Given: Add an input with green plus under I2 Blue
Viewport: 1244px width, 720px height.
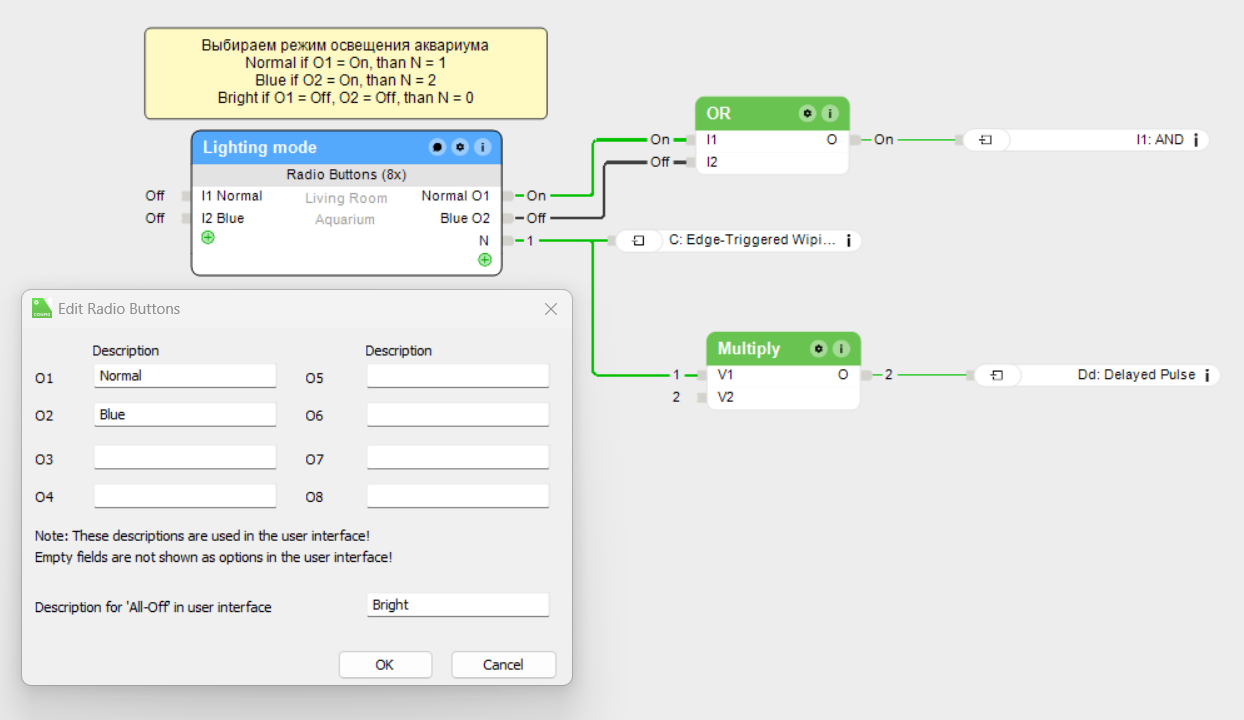Looking at the screenshot, I should pos(208,238).
